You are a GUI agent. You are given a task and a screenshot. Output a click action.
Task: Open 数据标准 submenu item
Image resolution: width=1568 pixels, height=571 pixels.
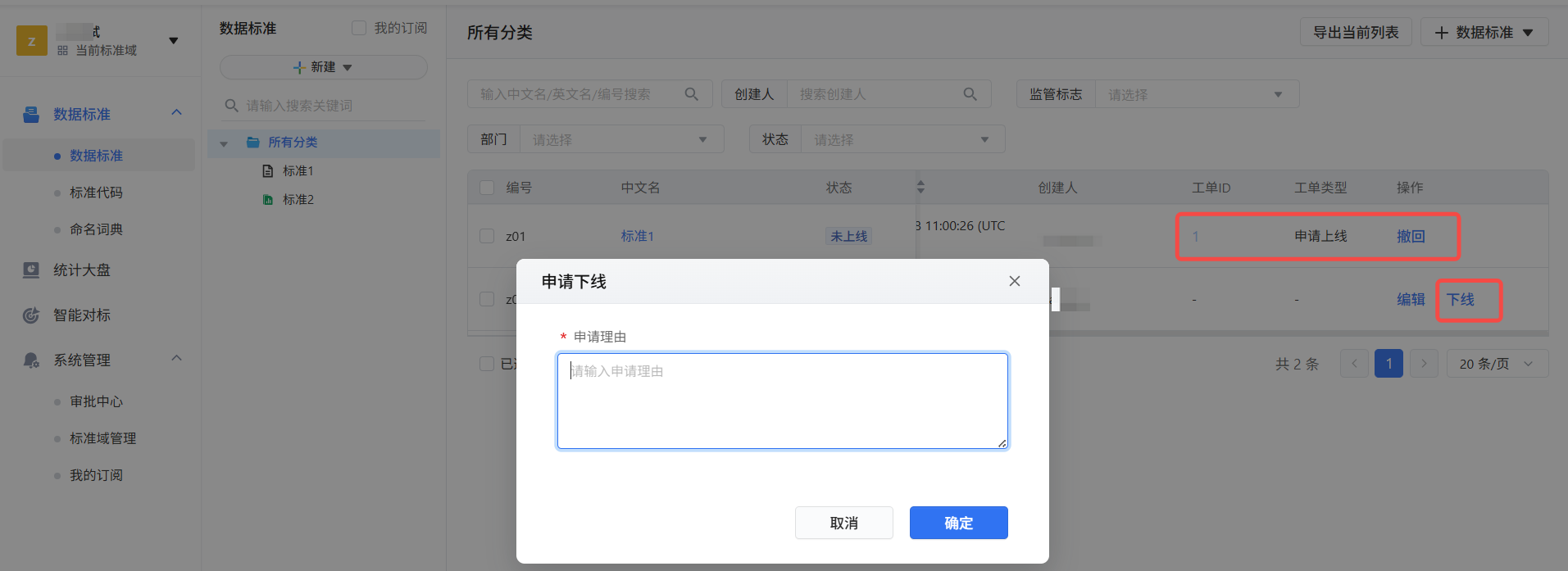(x=98, y=156)
